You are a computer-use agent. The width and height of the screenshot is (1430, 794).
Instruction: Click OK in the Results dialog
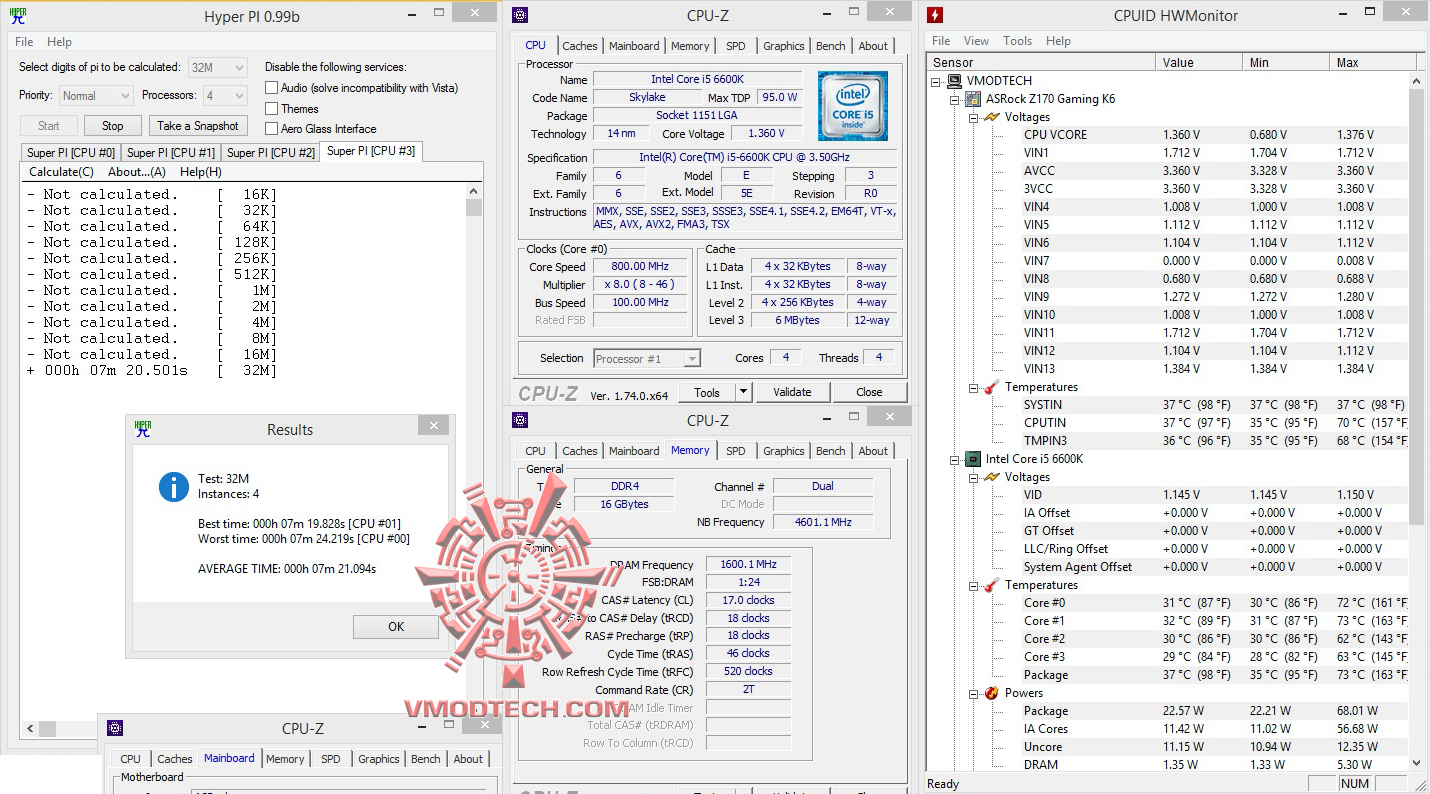coord(396,626)
